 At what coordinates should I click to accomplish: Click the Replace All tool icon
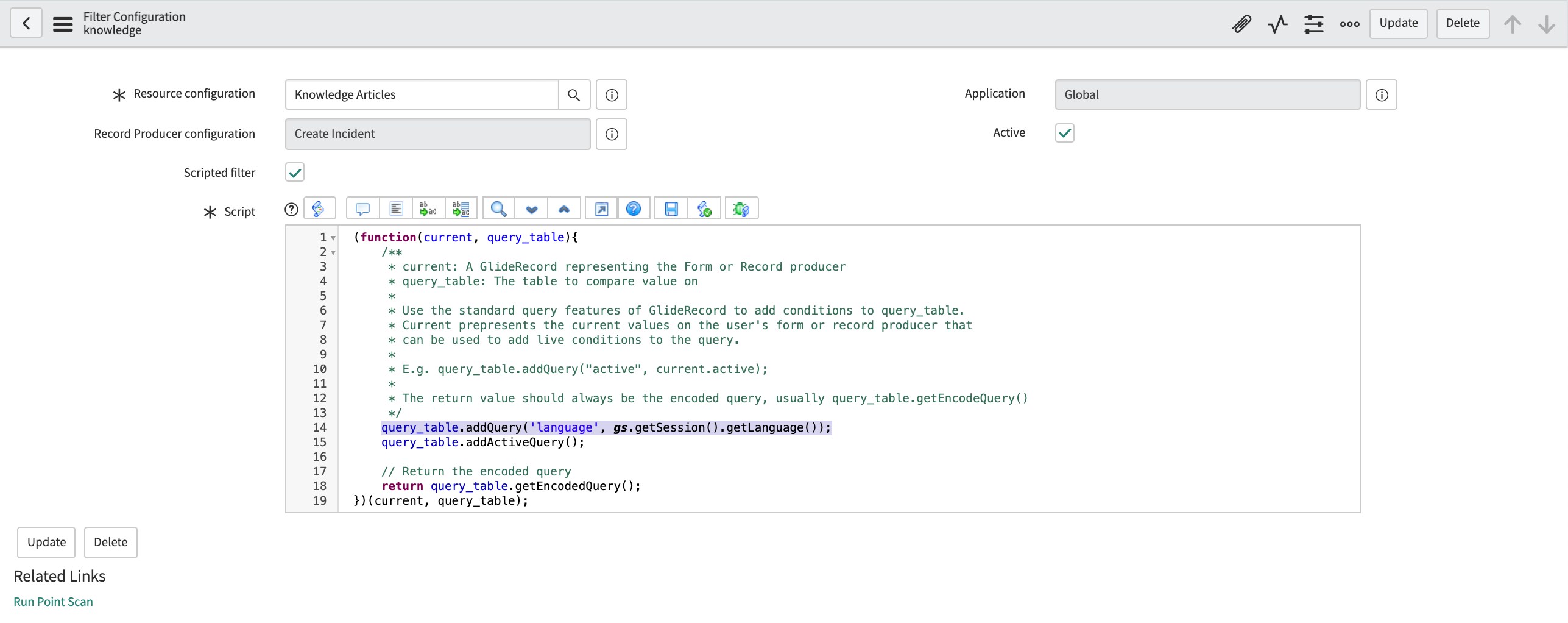(x=462, y=208)
